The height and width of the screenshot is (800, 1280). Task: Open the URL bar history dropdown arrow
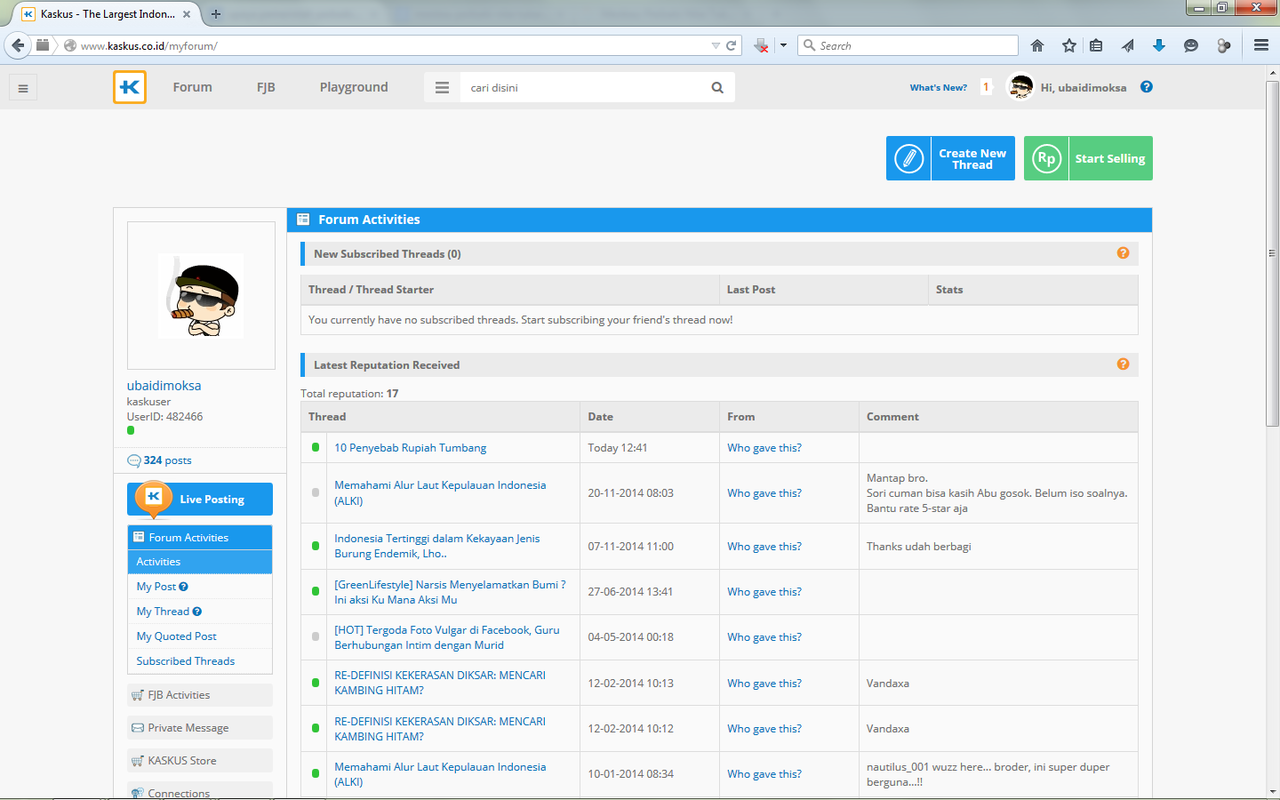pyautogui.click(x=715, y=46)
